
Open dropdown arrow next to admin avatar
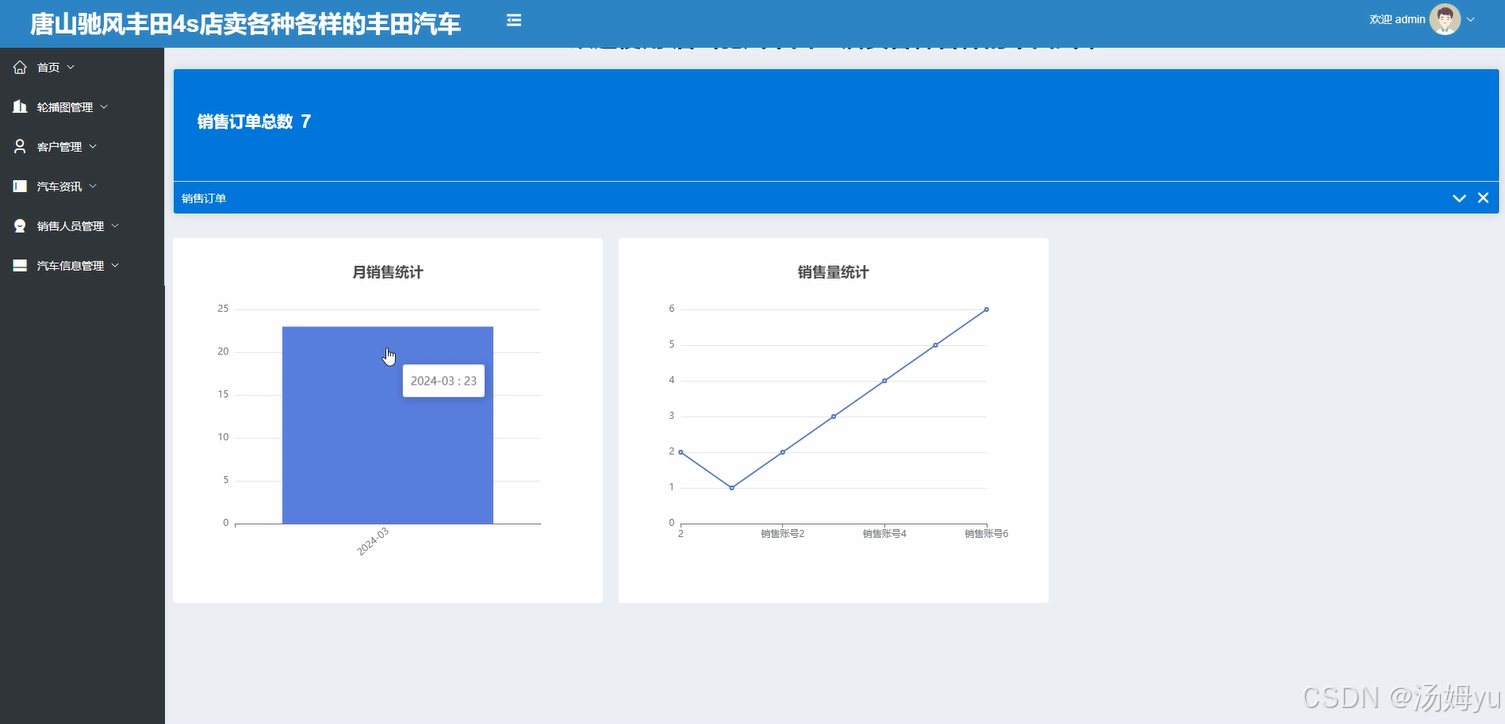tap(1471, 20)
